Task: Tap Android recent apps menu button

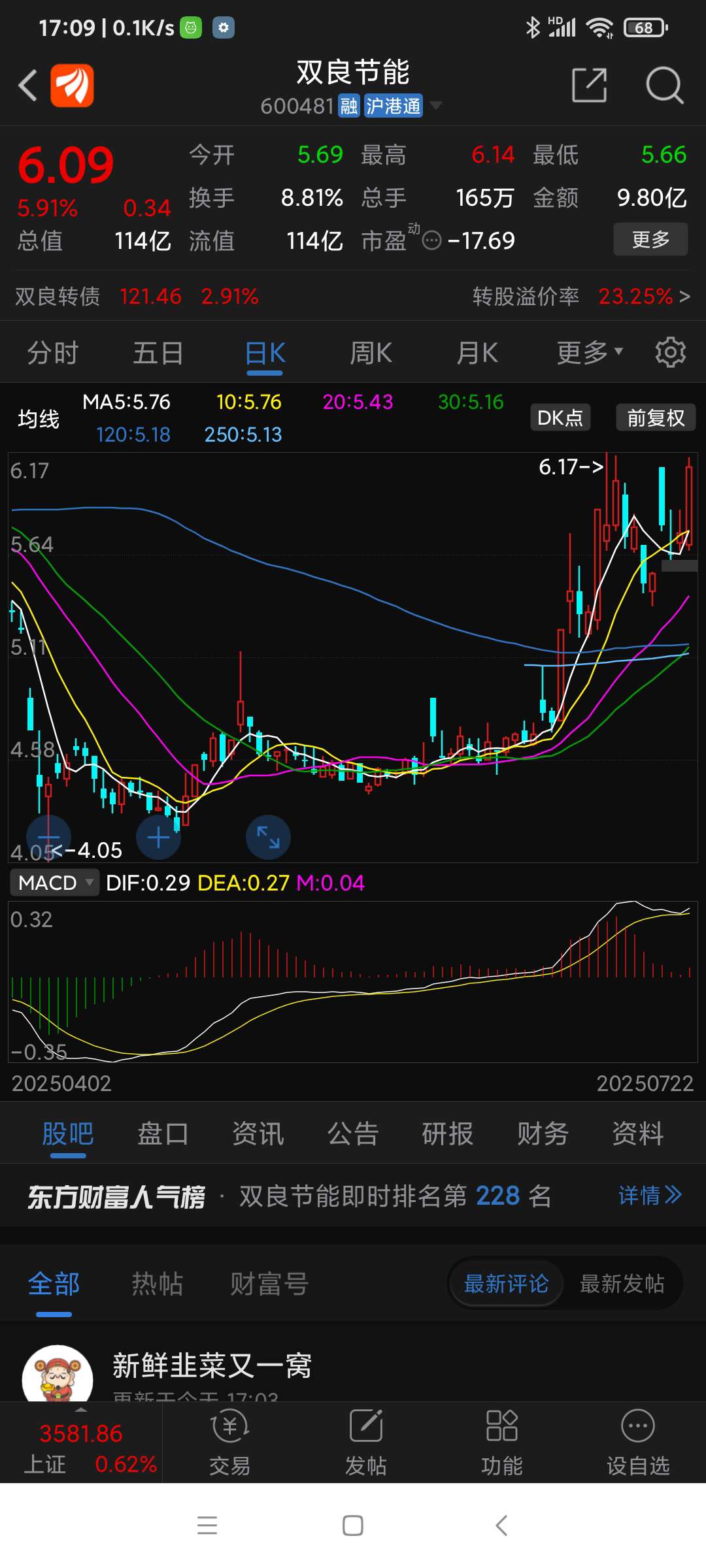Action: [x=207, y=1525]
